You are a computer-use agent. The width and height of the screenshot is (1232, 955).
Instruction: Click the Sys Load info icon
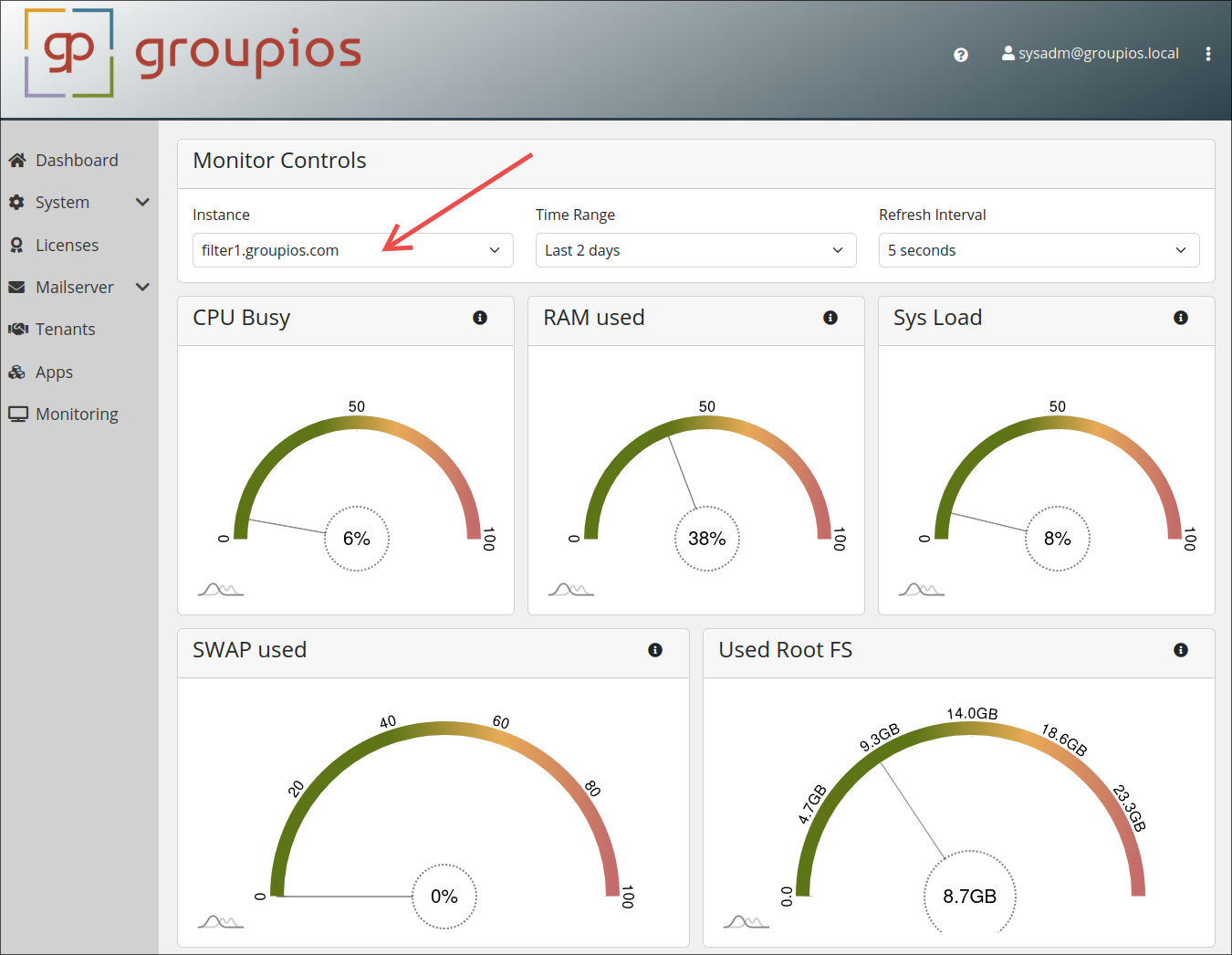pos(1181,318)
